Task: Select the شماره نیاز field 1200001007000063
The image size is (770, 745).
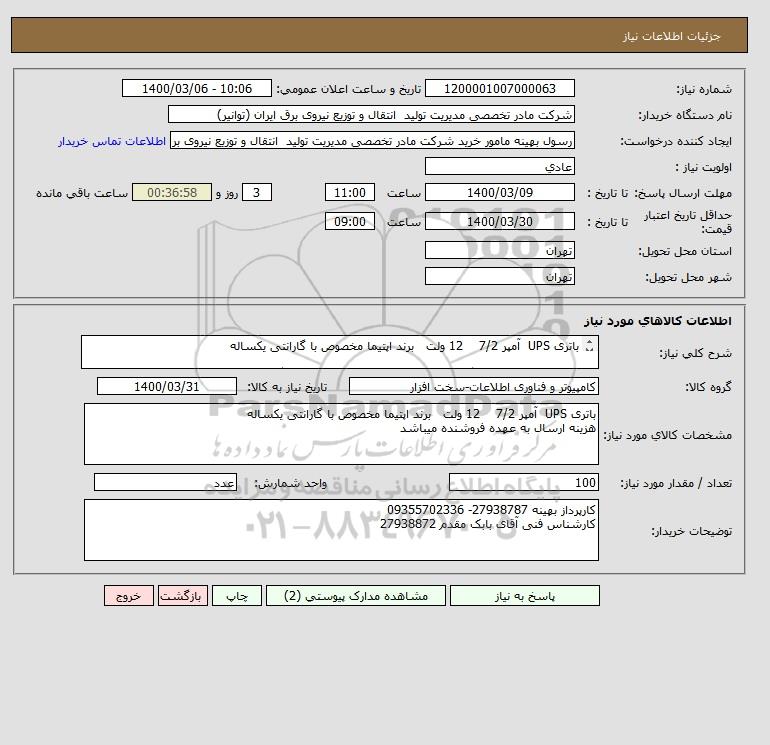Action: [499, 88]
